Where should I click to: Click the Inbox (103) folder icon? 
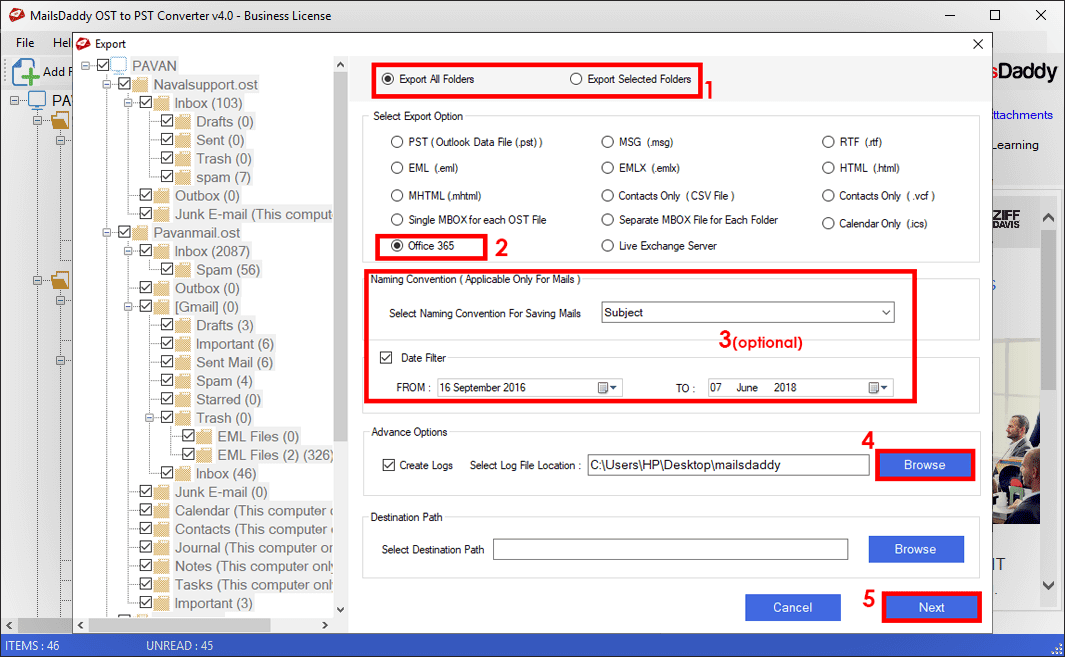pos(162,103)
